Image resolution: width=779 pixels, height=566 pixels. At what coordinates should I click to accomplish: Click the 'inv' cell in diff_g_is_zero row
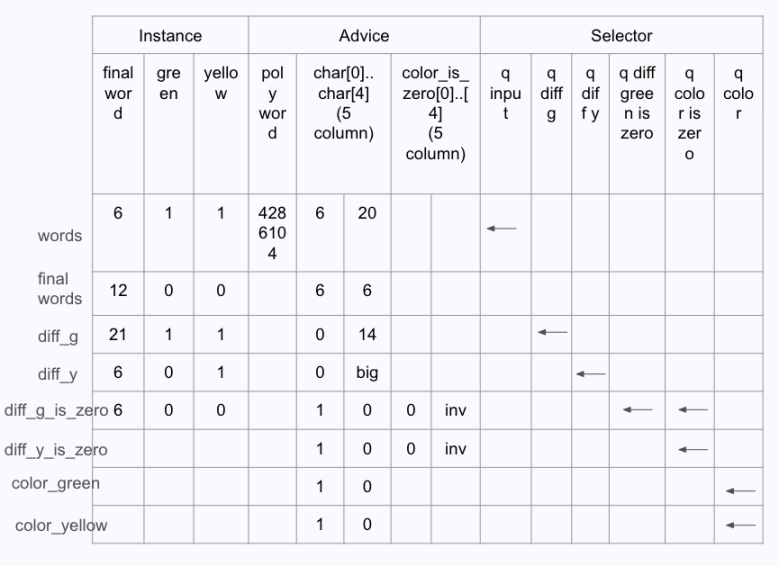pyautogui.click(x=451, y=410)
